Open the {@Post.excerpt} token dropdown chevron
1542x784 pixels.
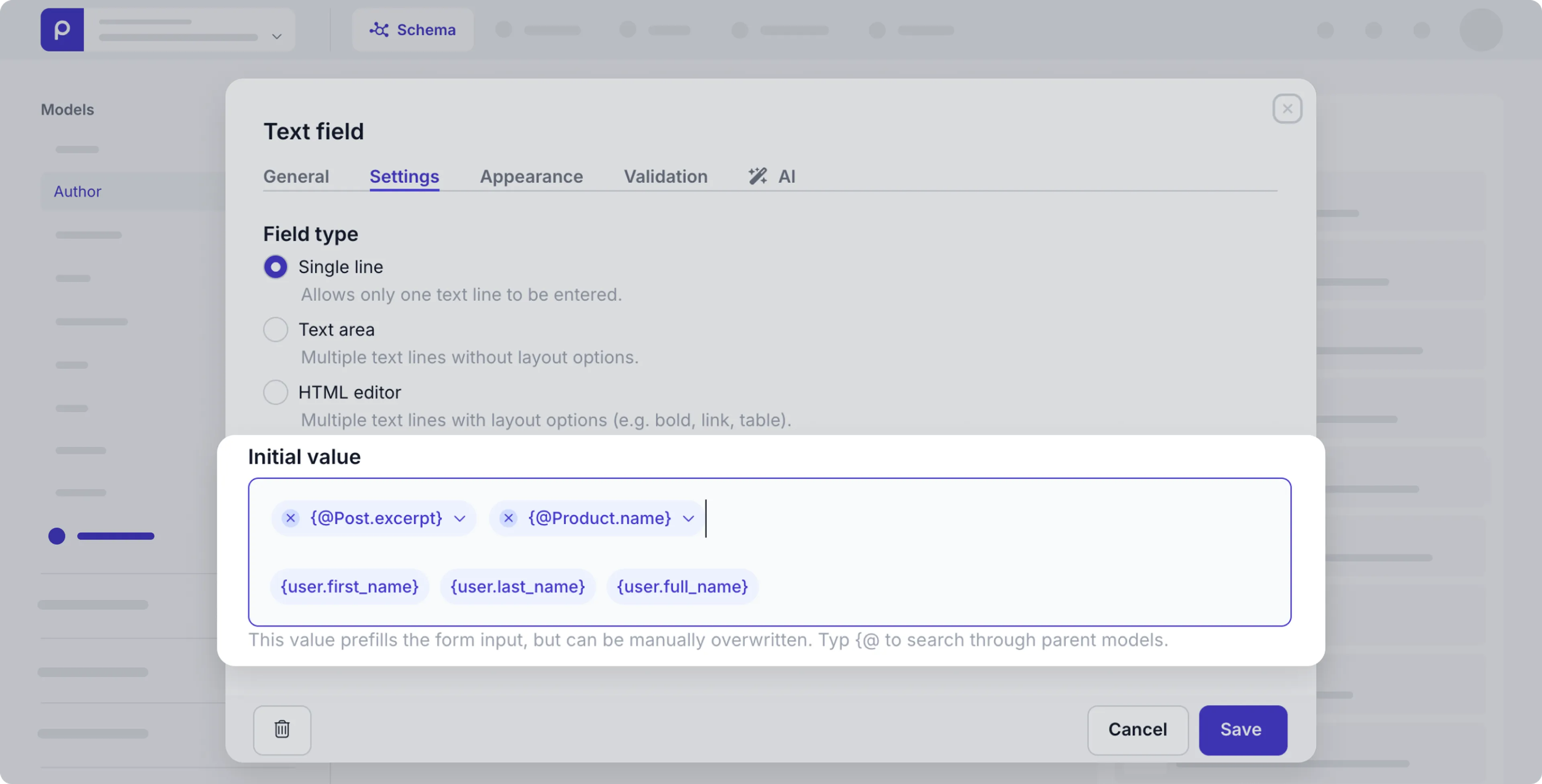(x=459, y=518)
